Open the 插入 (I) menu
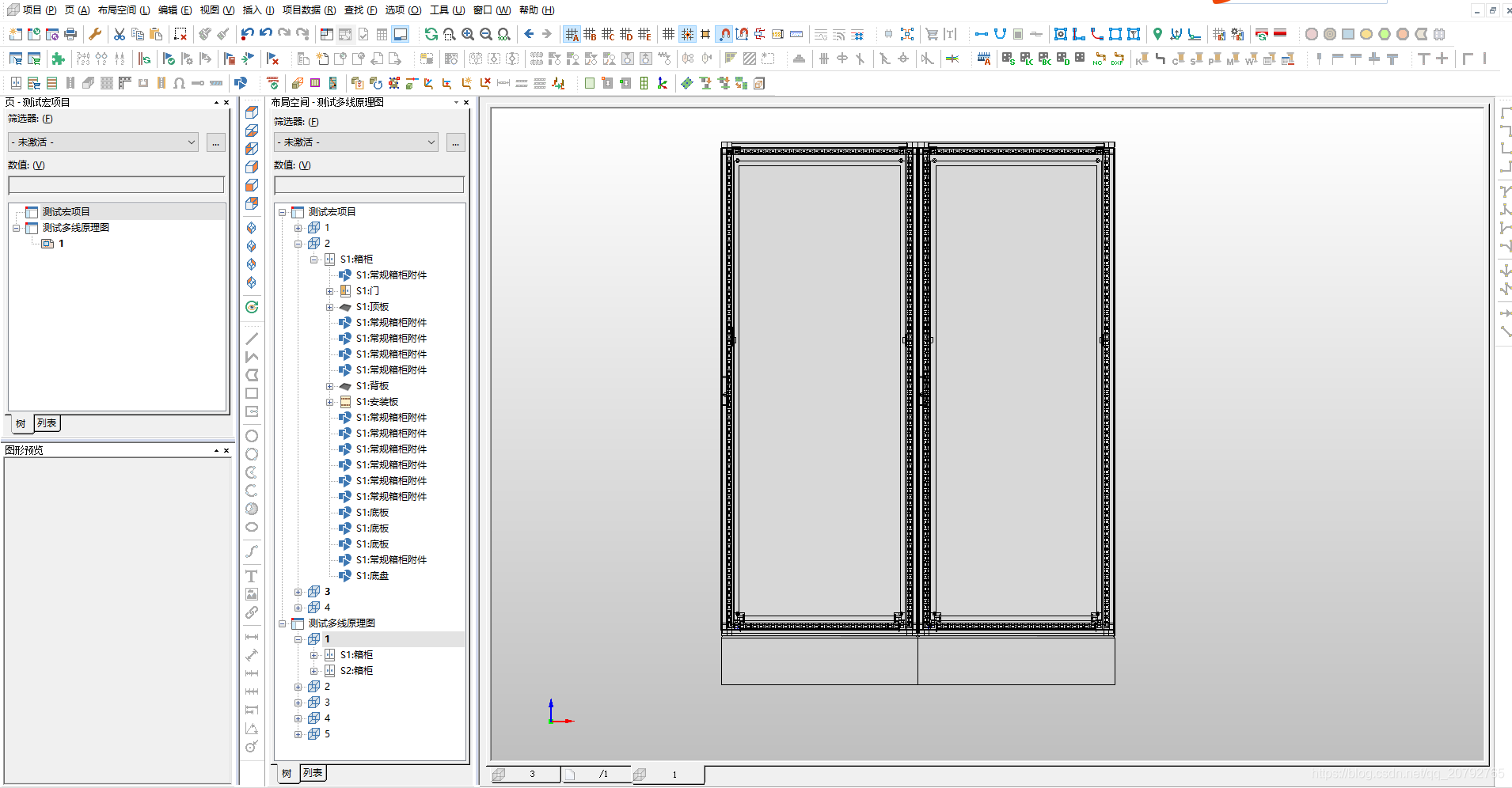 pos(258,10)
